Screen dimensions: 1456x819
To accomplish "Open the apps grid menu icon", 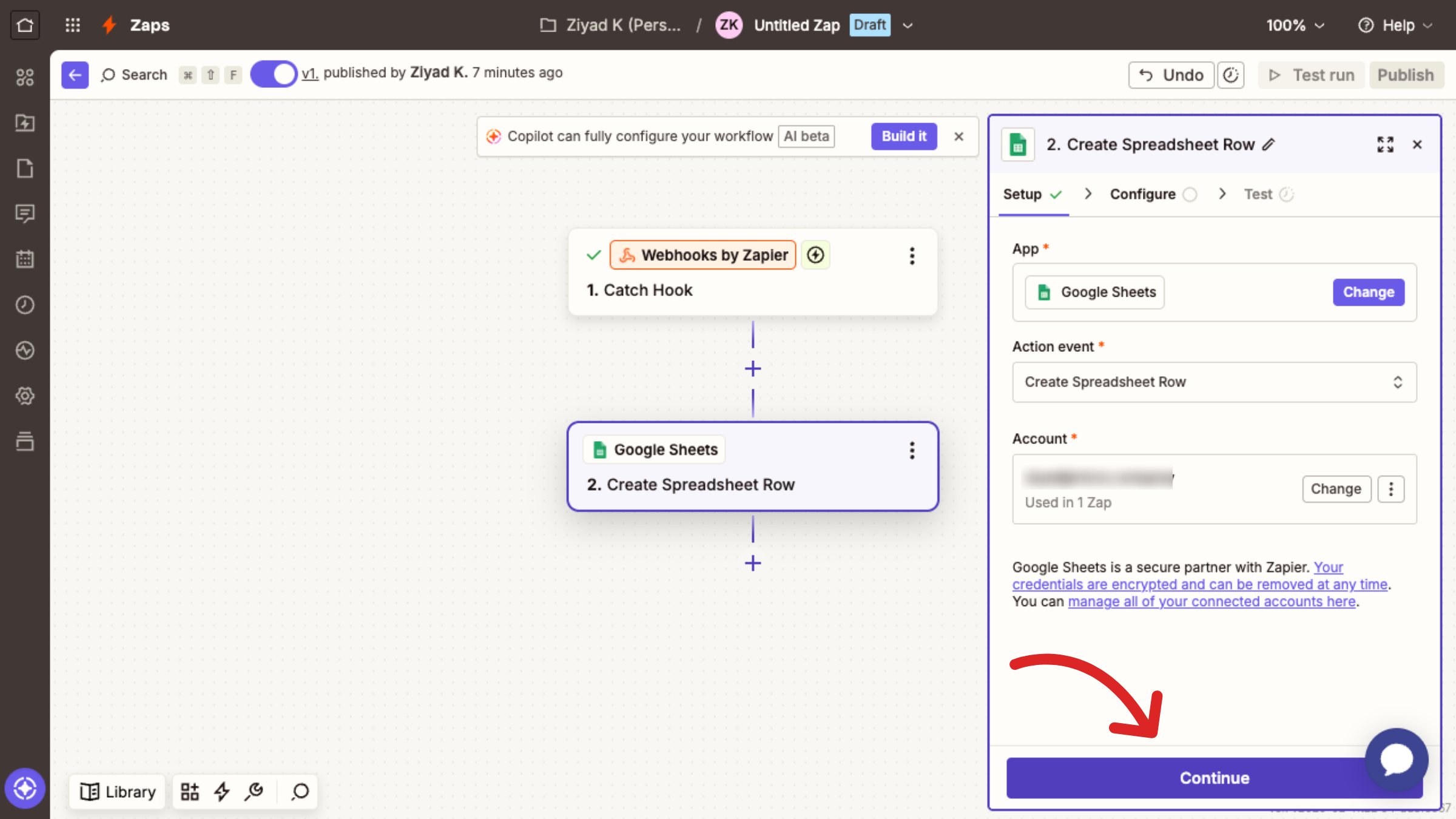I will [73, 25].
